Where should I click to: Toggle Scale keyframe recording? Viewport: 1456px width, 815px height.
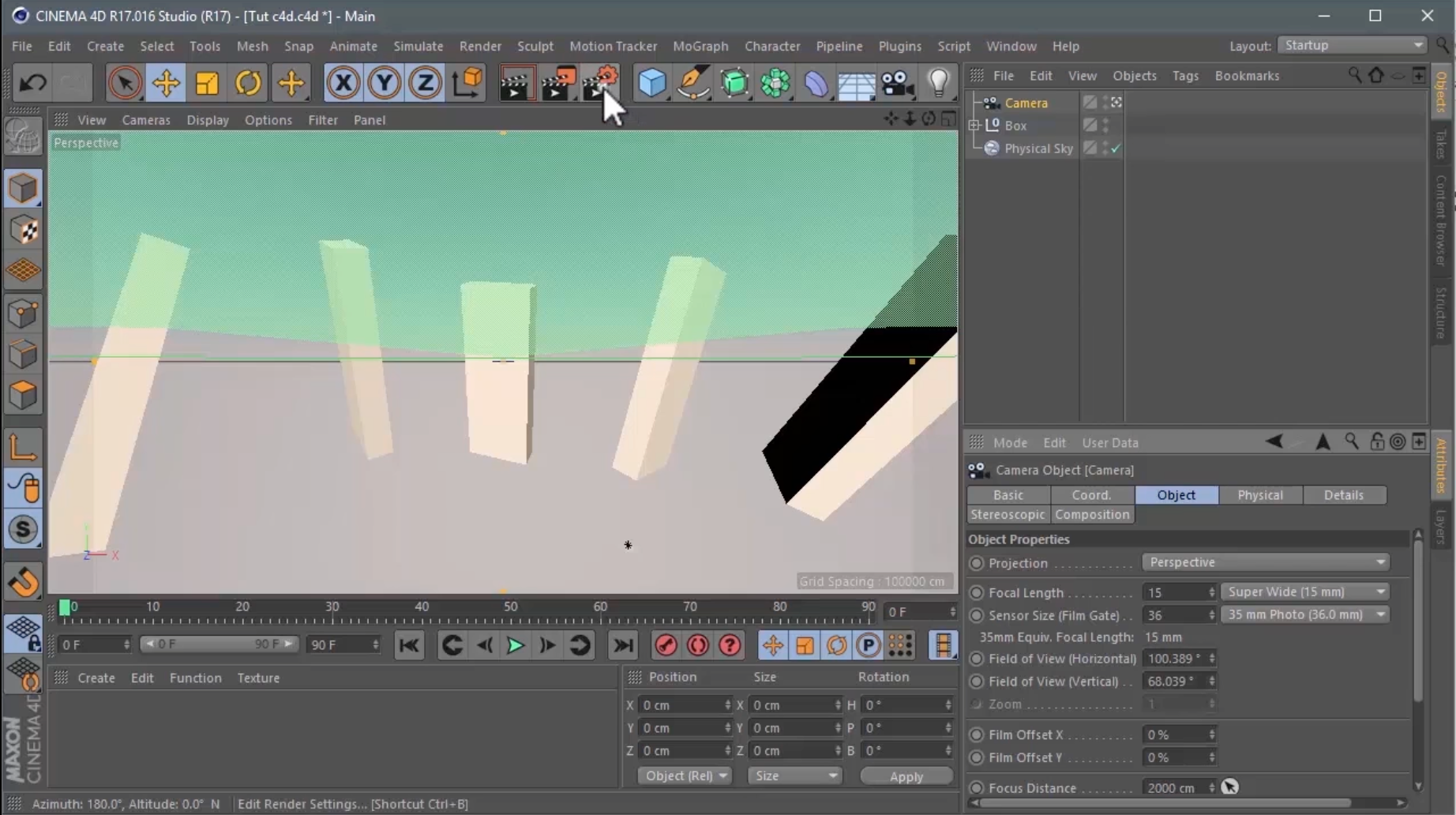coord(805,645)
